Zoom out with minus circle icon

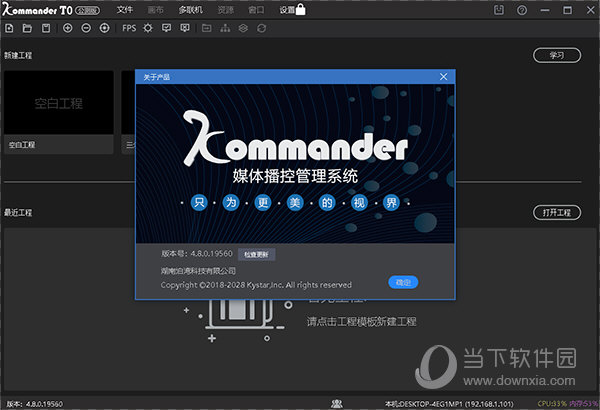coord(86,28)
